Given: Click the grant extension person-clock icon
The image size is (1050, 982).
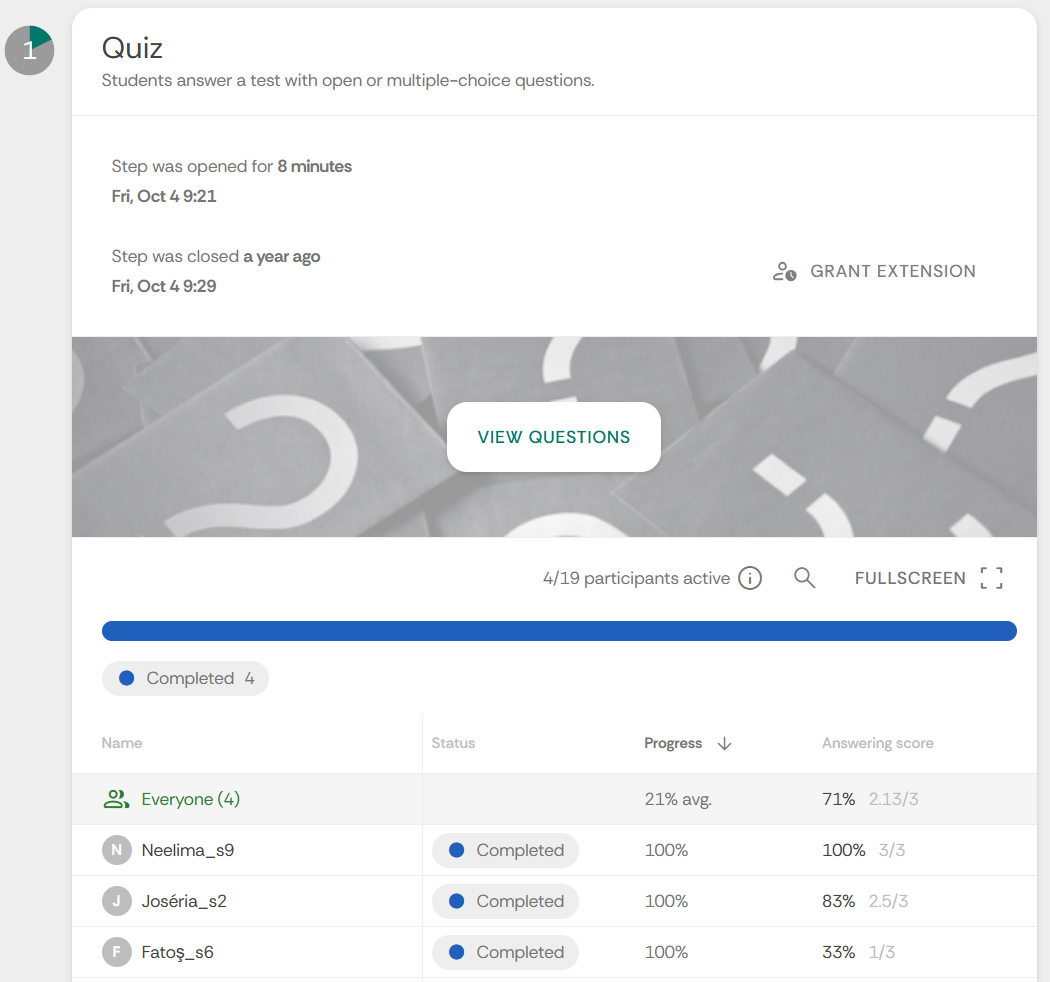Looking at the screenshot, I should pos(784,271).
